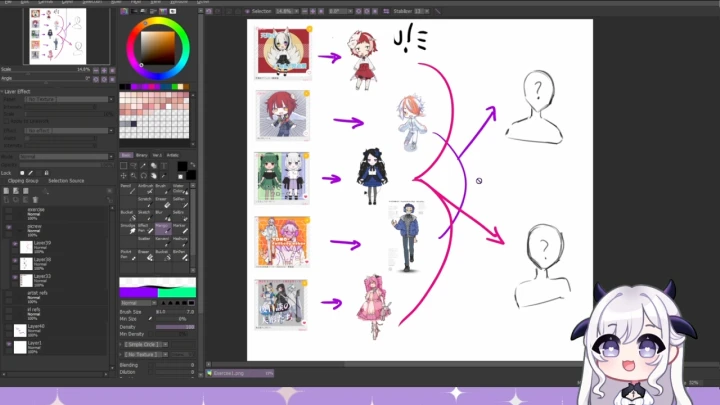The height and width of the screenshot is (405, 720).
Task: Reset the navigator canvas angle
Action: [112, 79]
